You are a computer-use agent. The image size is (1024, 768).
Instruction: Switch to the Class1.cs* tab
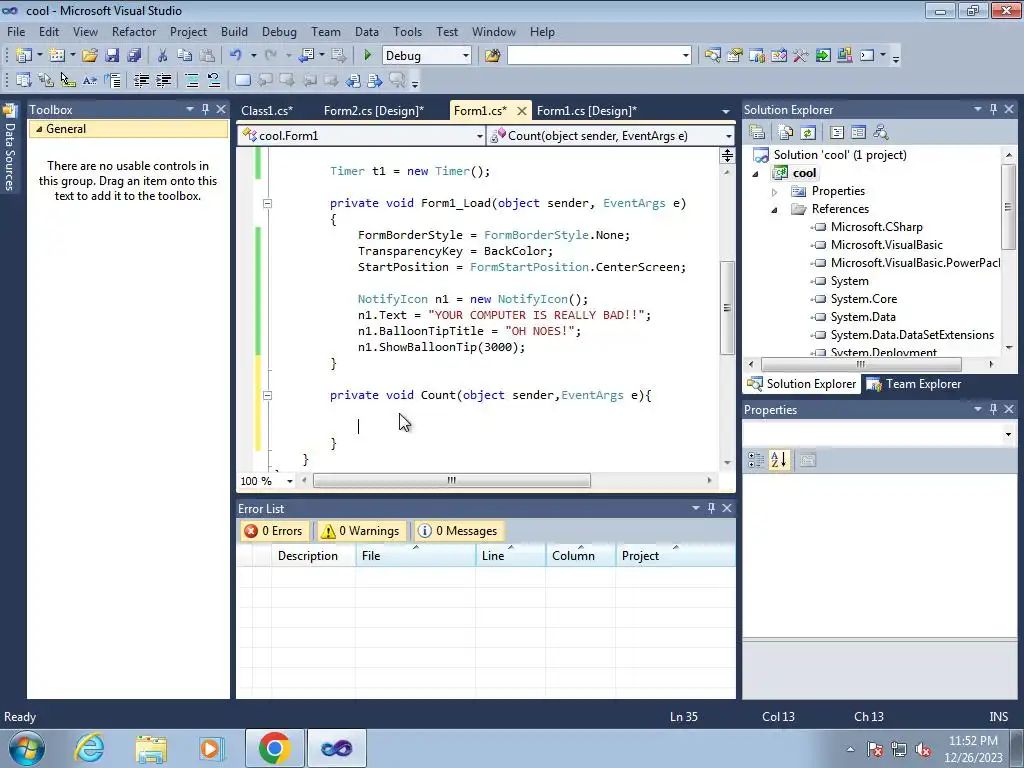(x=267, y=110)
